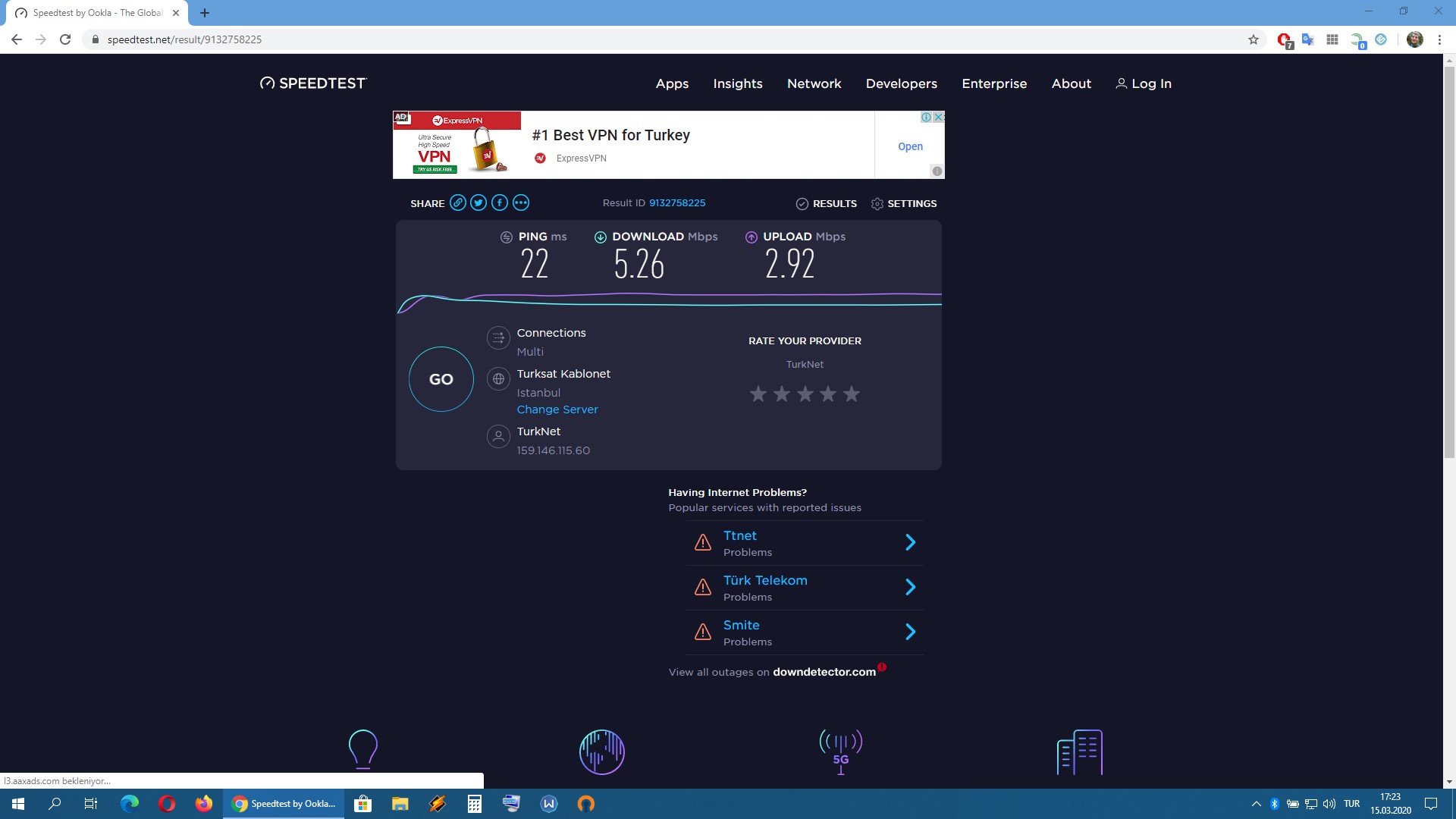Expand Türk Telekom problems chevron
Viewport: 1456px width, 819px height.
[x=911, y=587]
